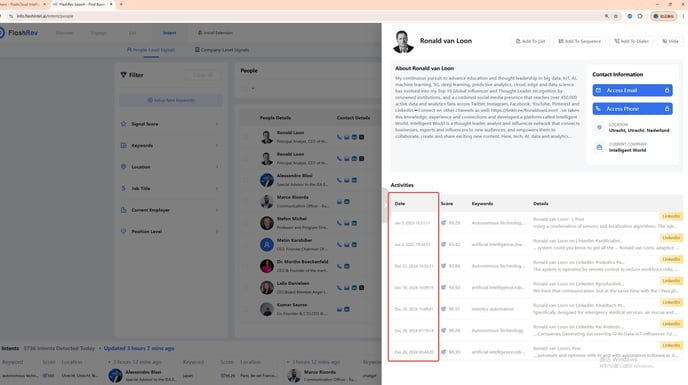Click Ronald van Loon's profile photo
Viewport: 688px width, 385px height.
(403, 42)
